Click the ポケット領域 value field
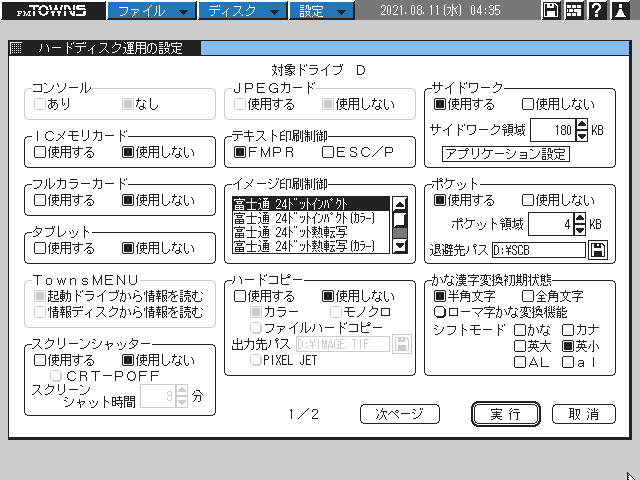The image size is (640, 480). (x=551, y=224)
